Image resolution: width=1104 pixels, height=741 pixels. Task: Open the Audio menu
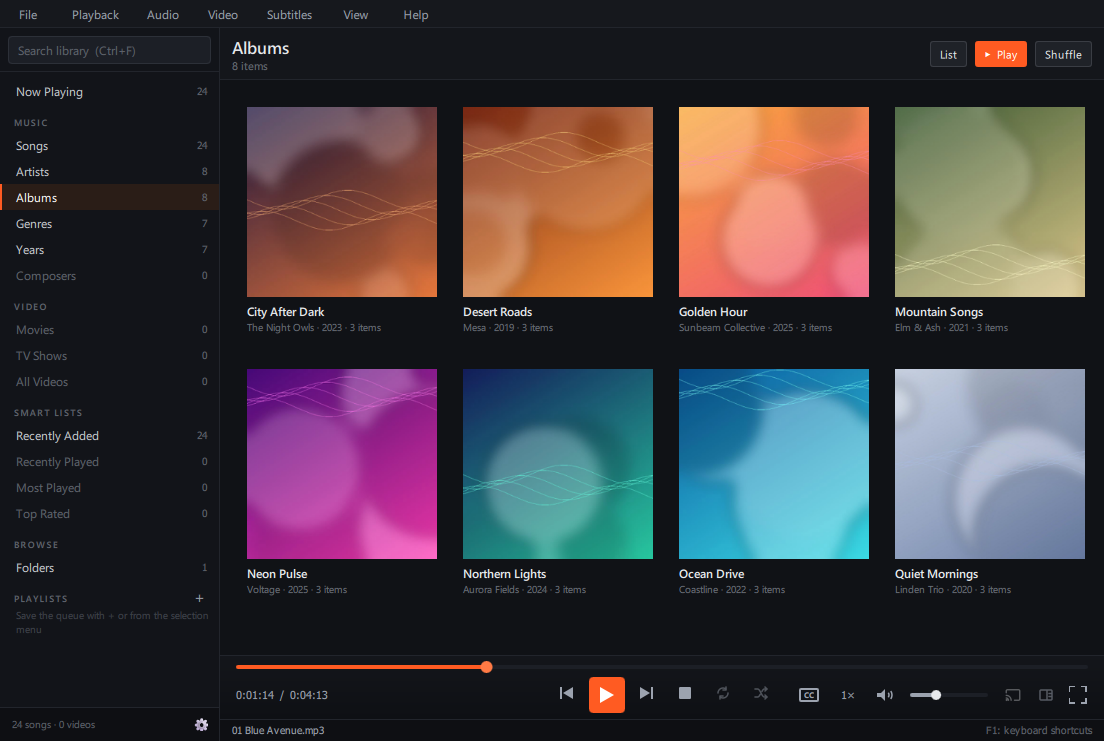163,15
